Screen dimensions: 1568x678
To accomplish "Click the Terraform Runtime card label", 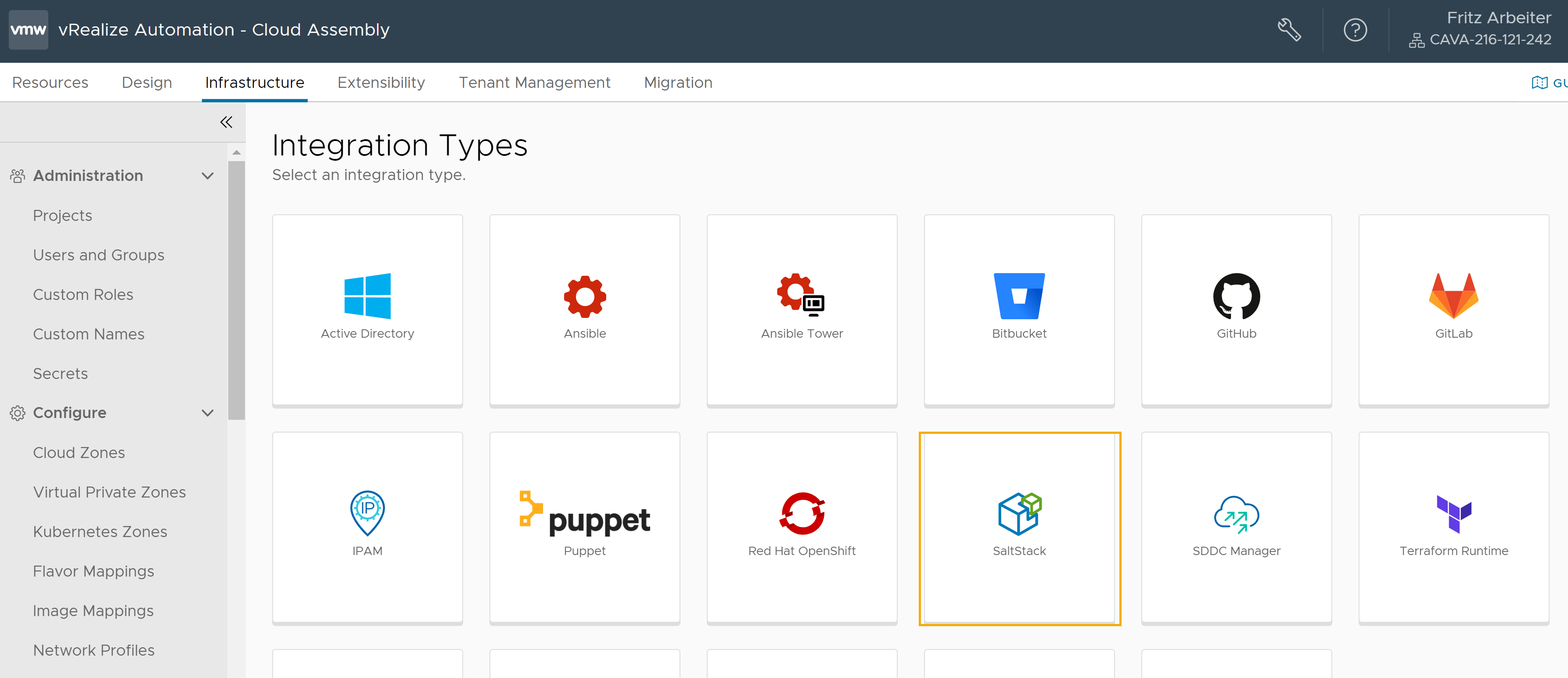I will [x=1453, y=551].
